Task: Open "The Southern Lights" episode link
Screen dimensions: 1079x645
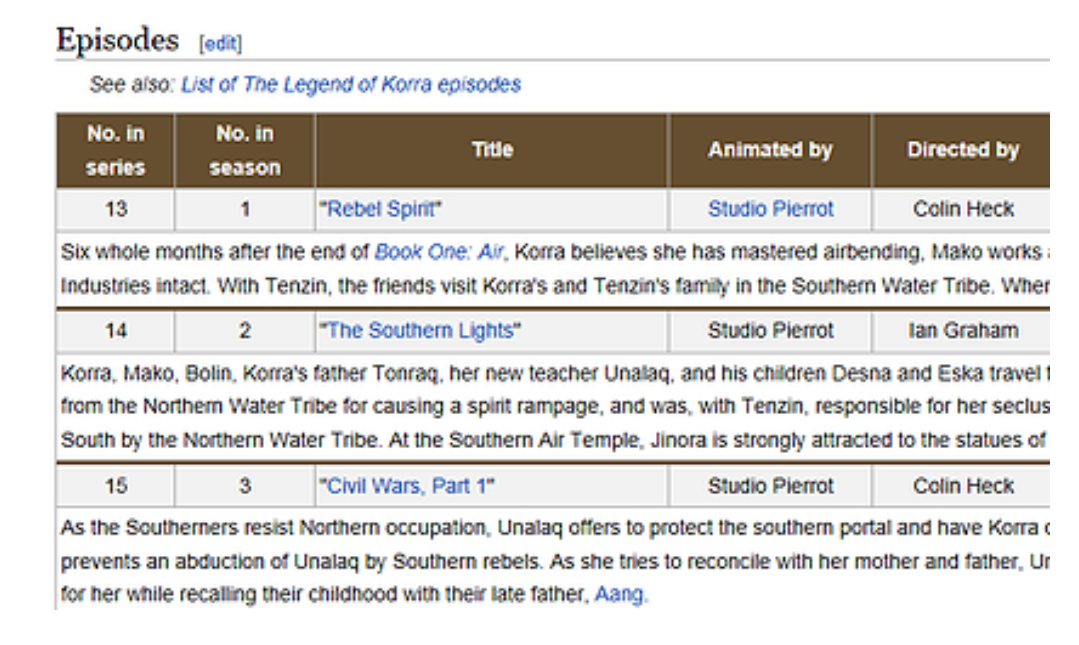Action: coord(420,331)
